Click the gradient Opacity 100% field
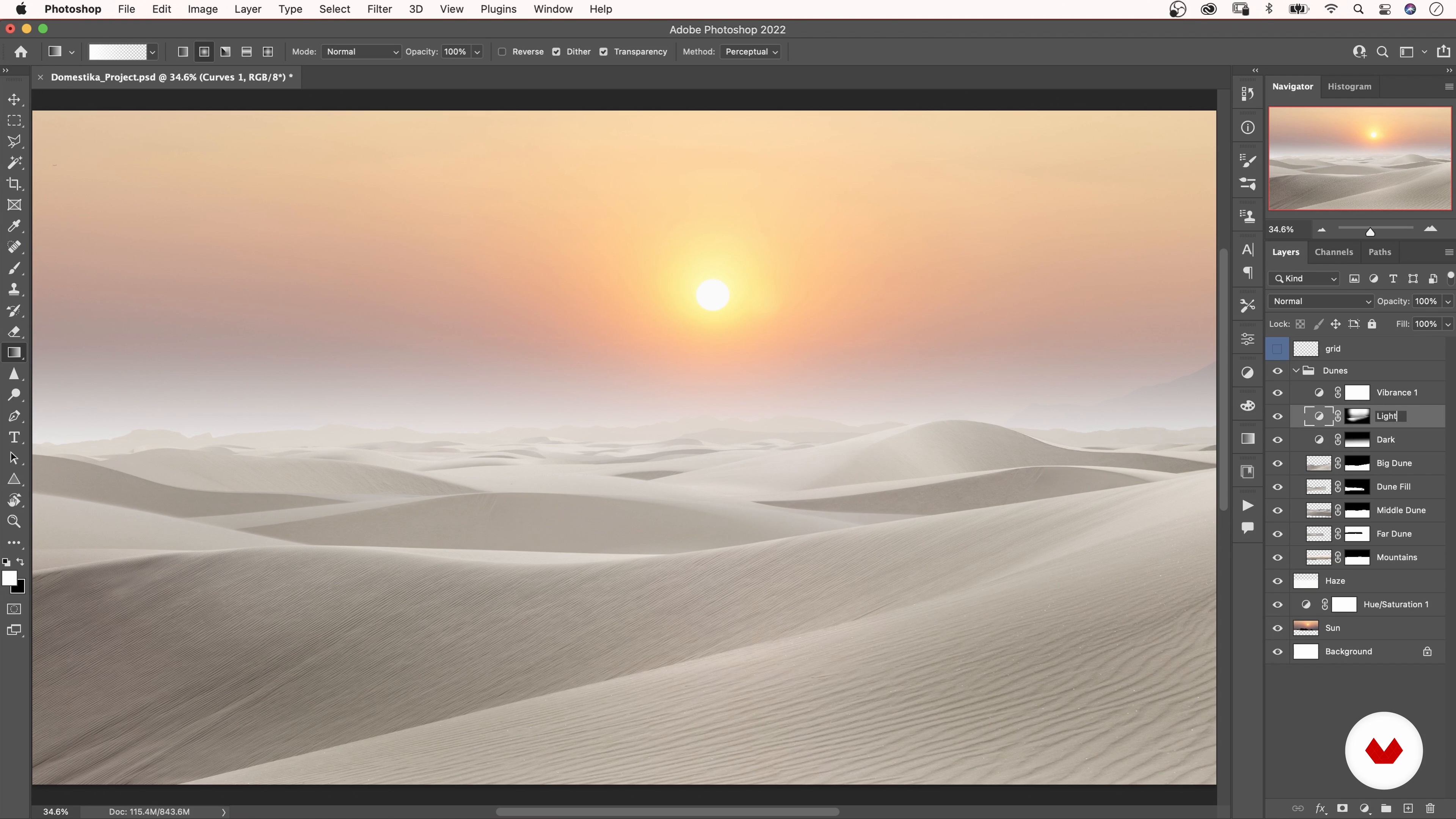This screenshot has height=819, width=1456. tap(455, 52)
